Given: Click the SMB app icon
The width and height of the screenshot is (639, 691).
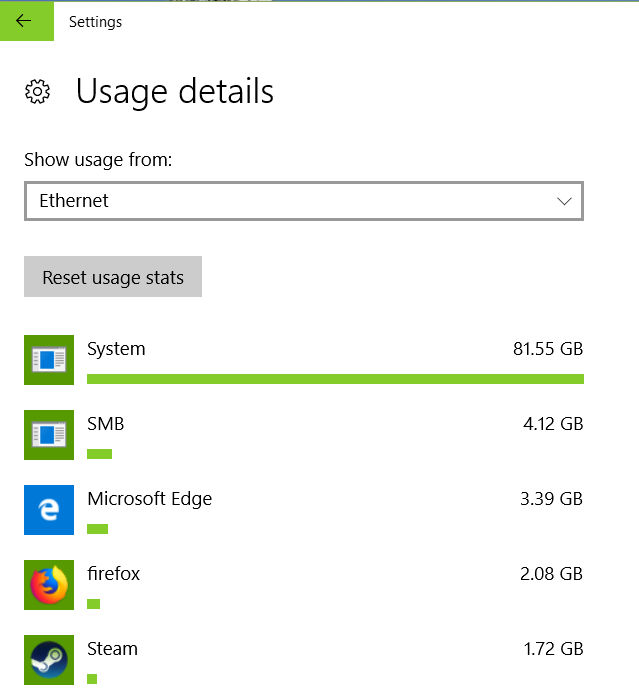Looking at the screenshot, I should click(x=49, y=435).
